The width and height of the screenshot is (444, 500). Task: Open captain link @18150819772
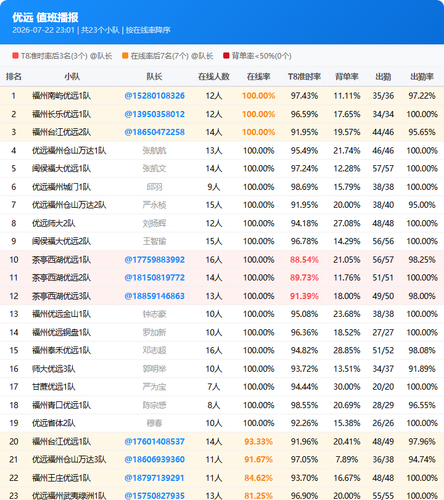point(154,278)
